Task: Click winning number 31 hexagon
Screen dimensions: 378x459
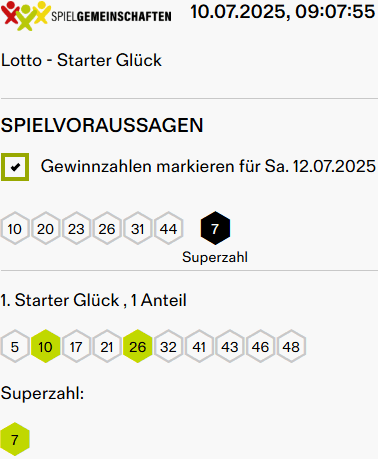Action: (x=137, y=228)
